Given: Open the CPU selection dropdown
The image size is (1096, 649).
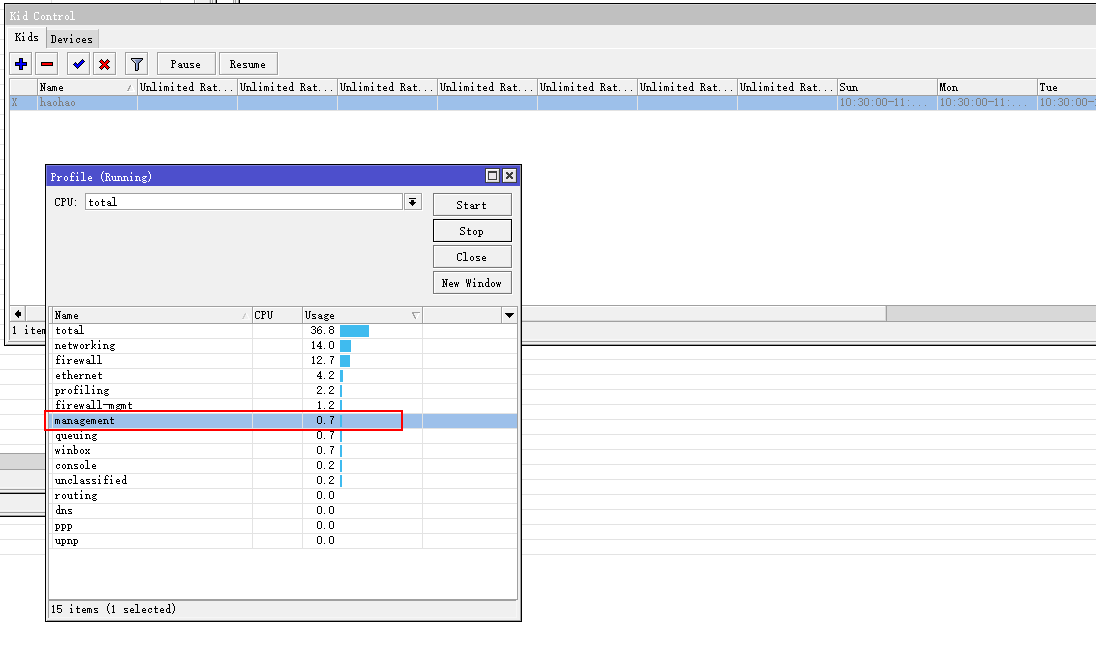Looking at the screenshot, I should [412, 201].
